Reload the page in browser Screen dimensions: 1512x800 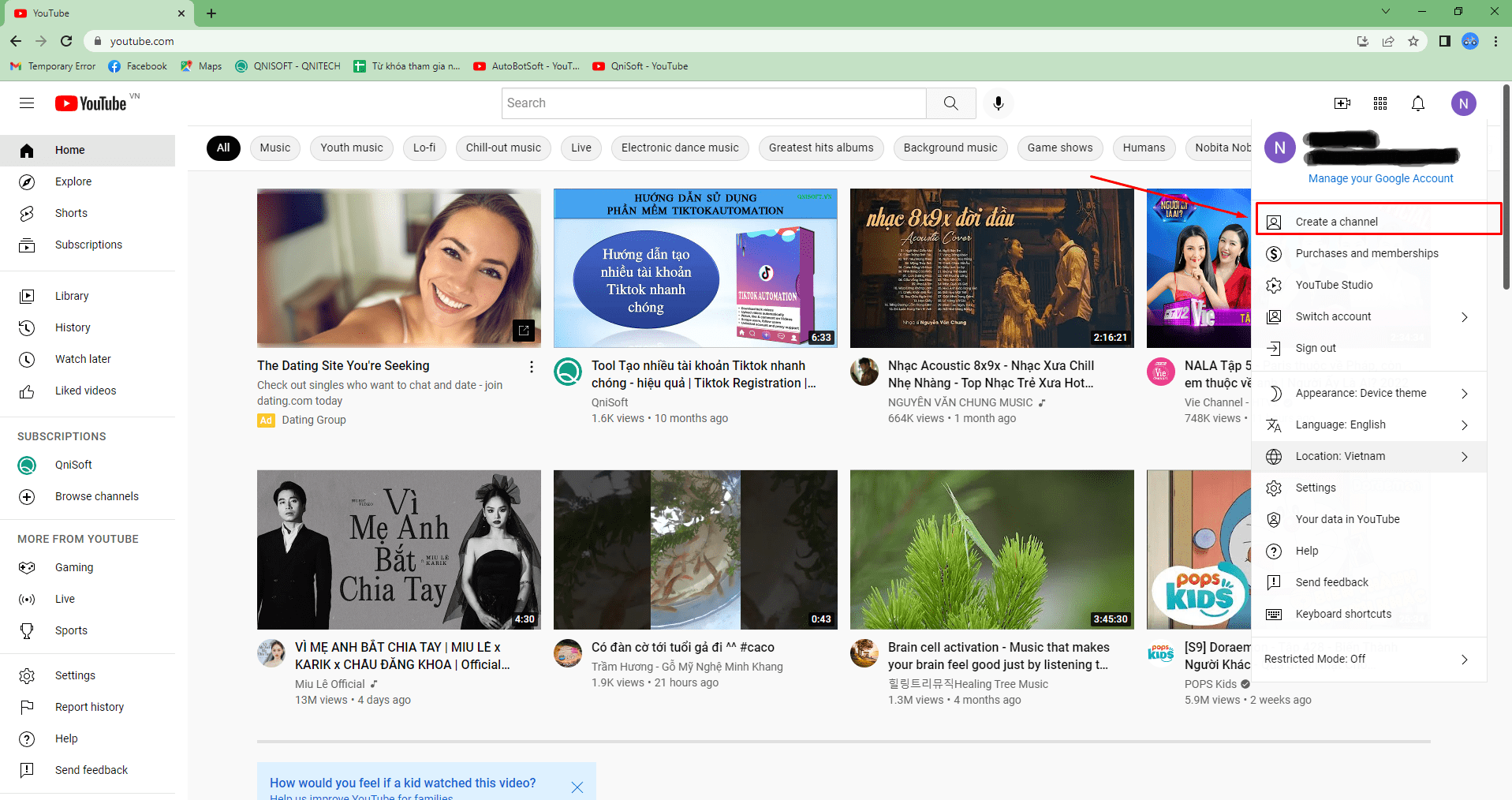(x=66, y=41)
